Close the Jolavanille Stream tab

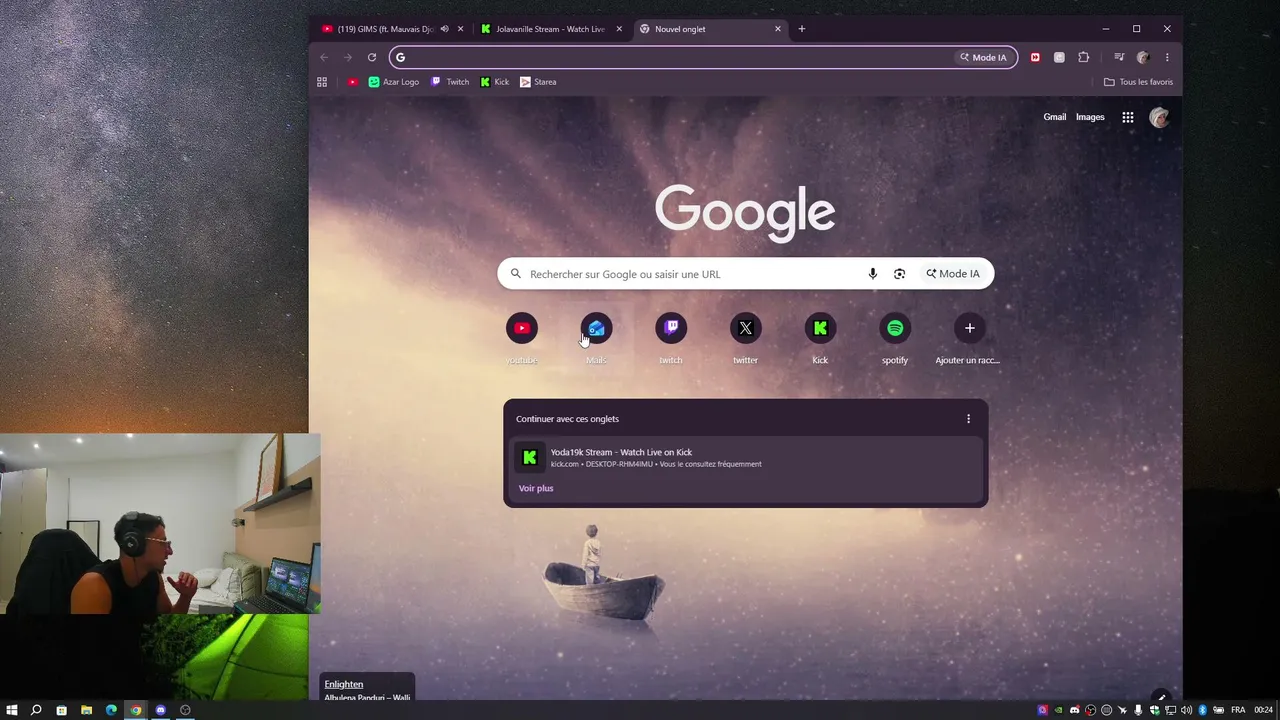[x=619, y=29]
